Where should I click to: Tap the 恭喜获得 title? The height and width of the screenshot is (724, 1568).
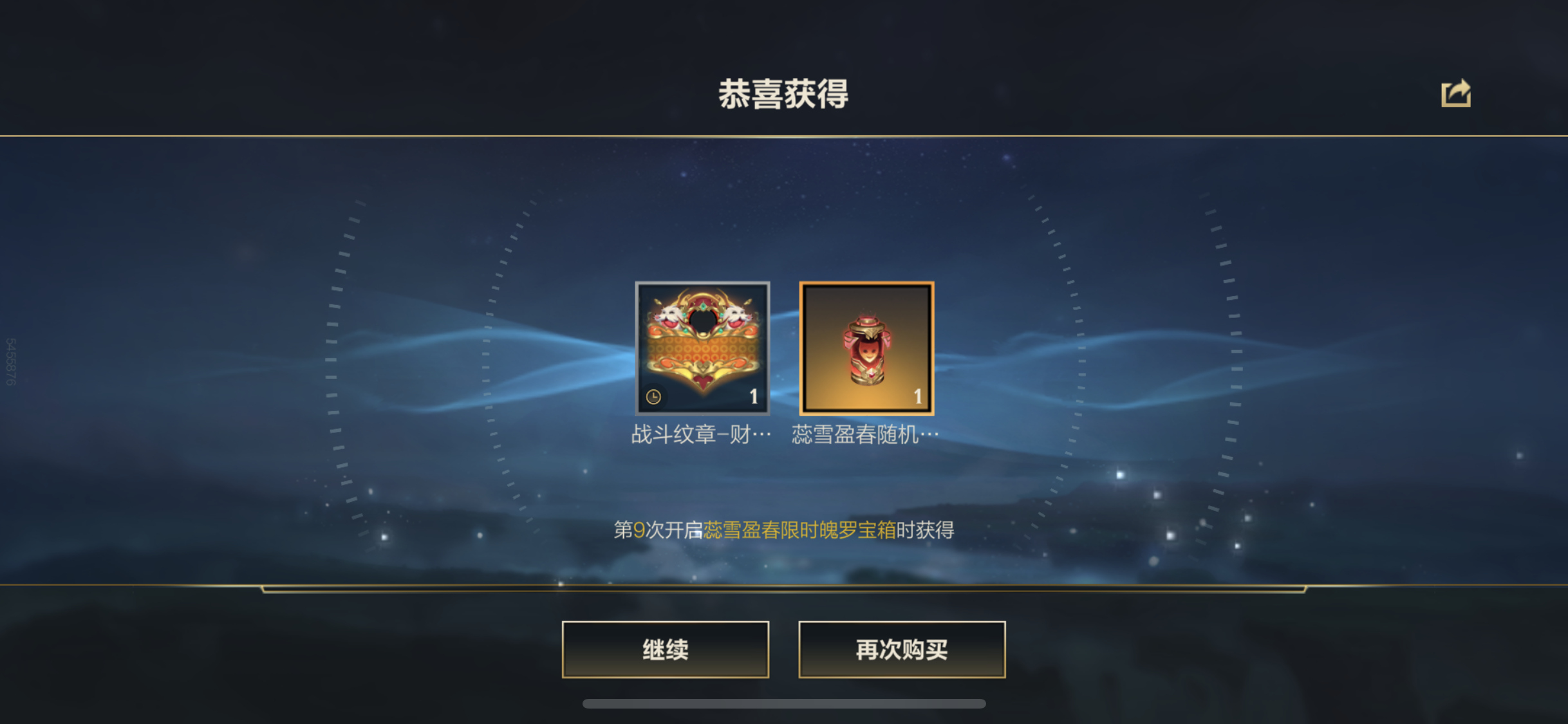pyautogui.click(x=783, y=94)
